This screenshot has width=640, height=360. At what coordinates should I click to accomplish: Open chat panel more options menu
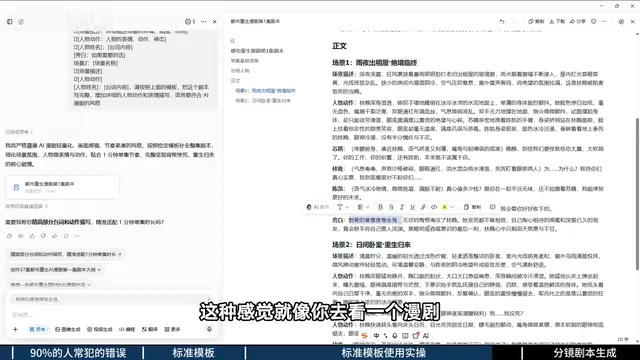click(204, 22)
